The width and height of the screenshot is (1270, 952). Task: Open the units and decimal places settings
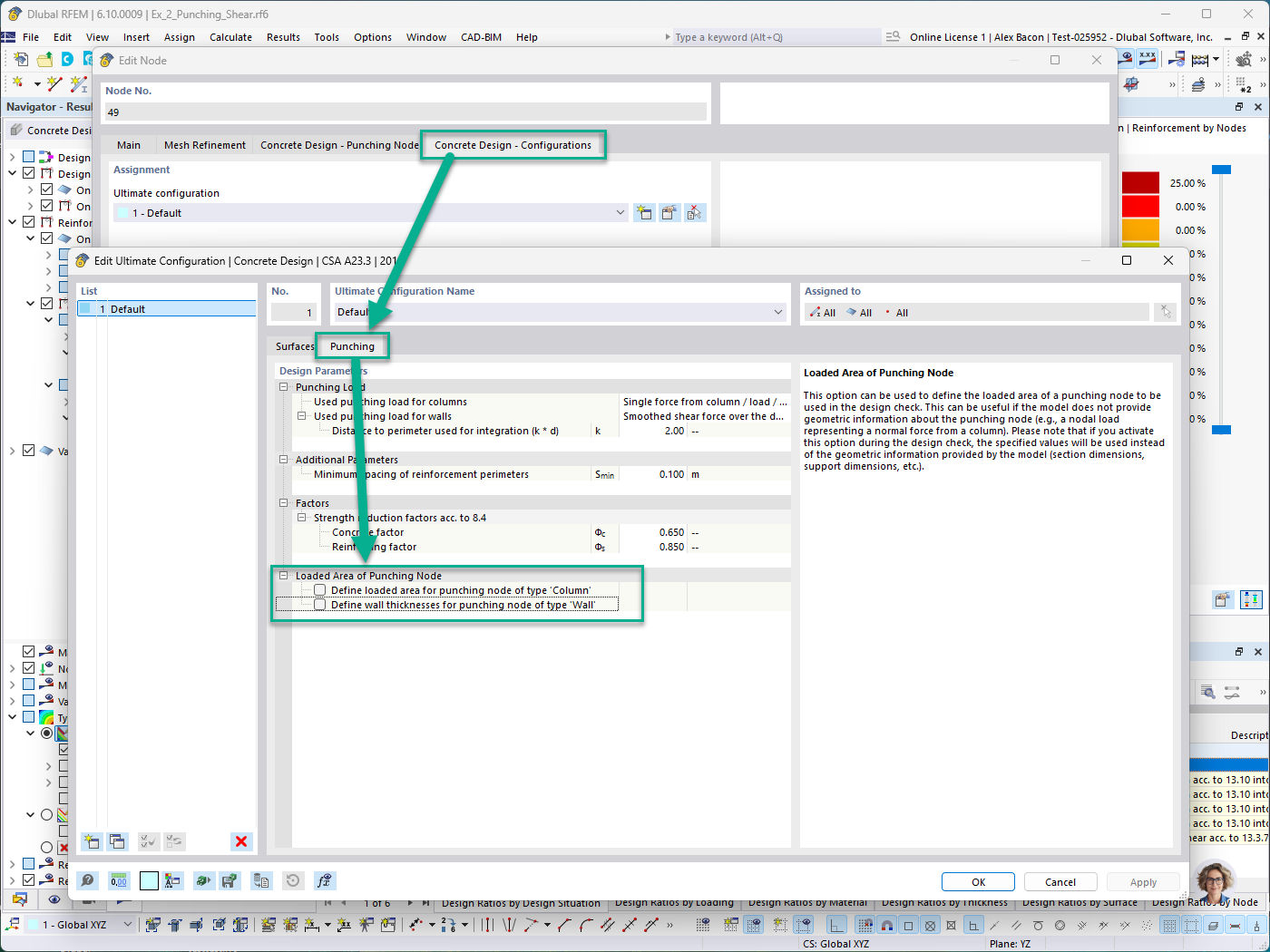click(x=118, y=880)
